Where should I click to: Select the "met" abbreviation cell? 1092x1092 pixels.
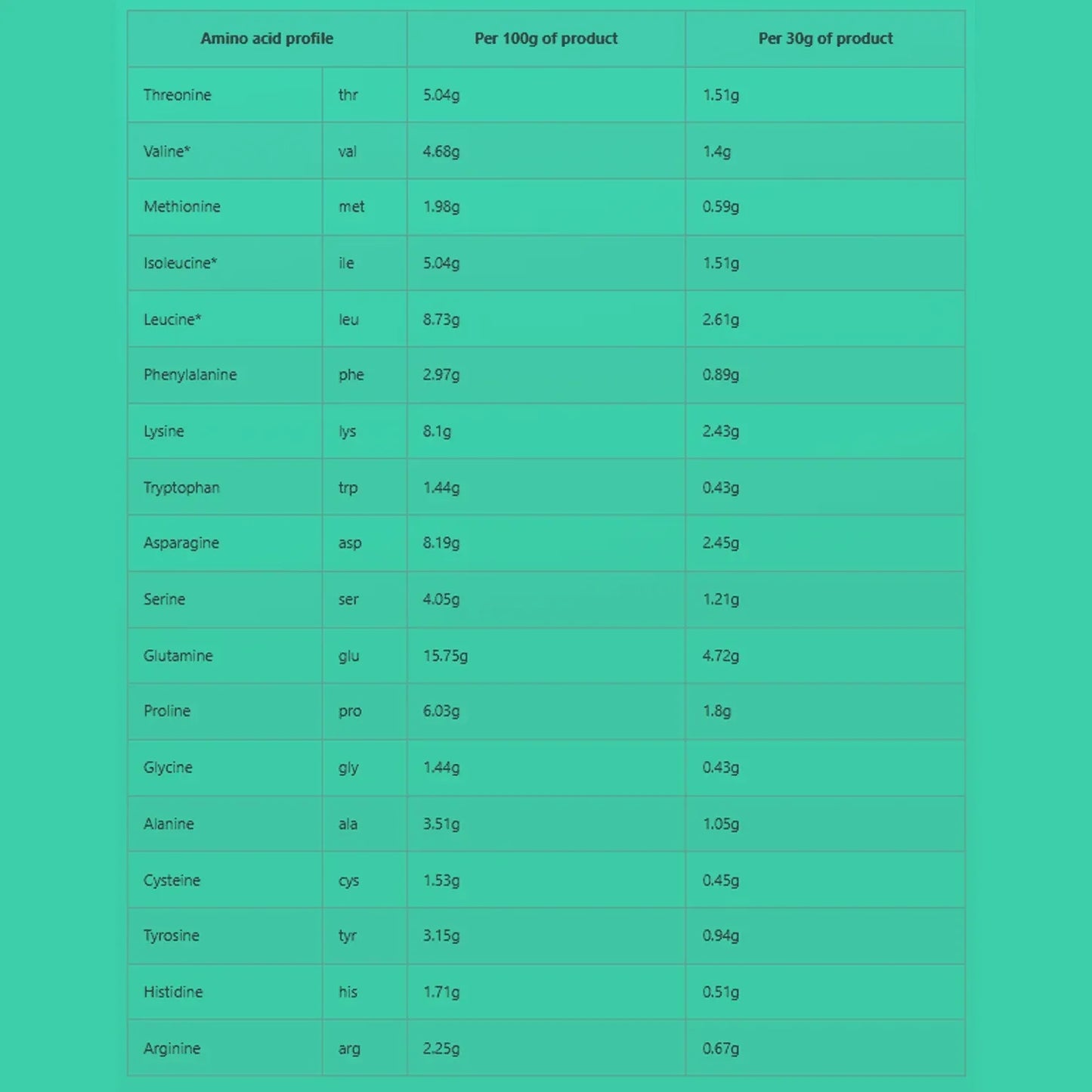pos(351,207)
